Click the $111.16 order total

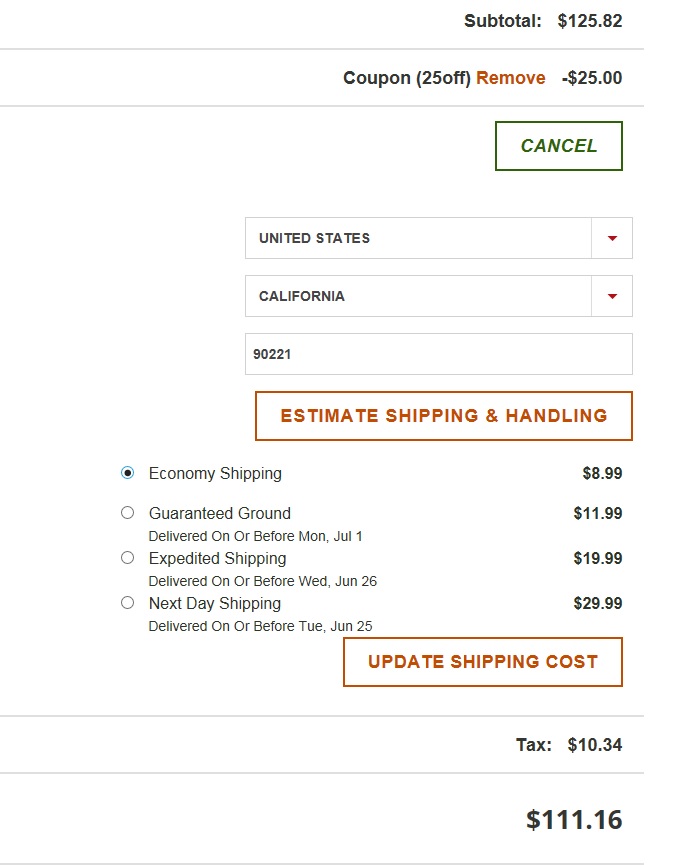point(574,820)
